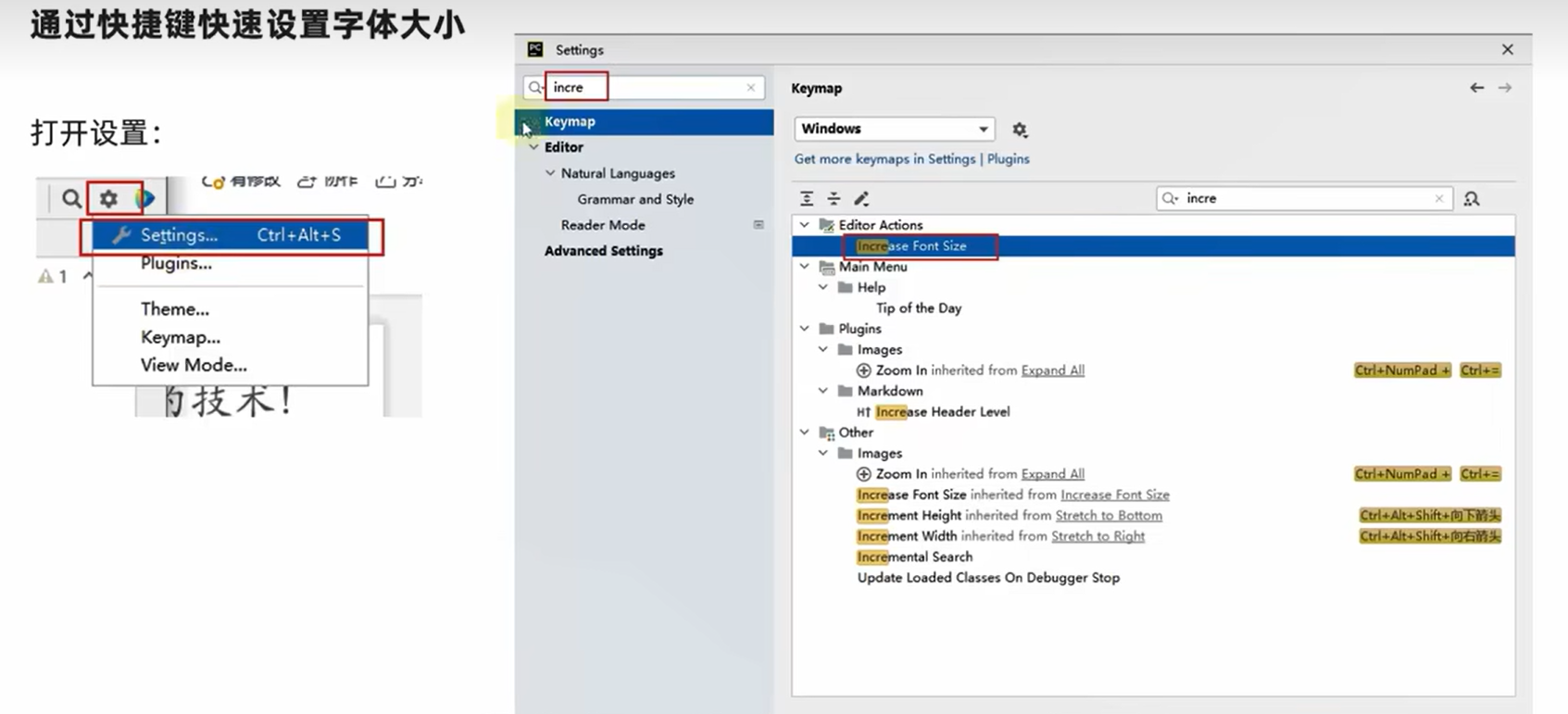
Task: Click the Editor Actions folder icon
Action: (x=827, y=225)
